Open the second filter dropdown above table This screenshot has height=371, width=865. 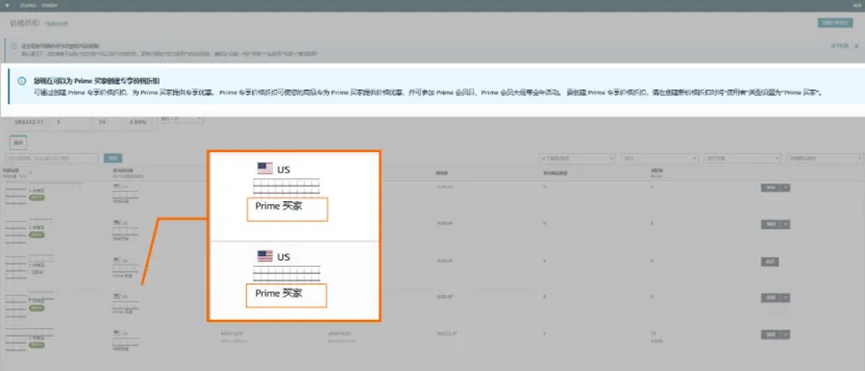[x=660, y=158]
